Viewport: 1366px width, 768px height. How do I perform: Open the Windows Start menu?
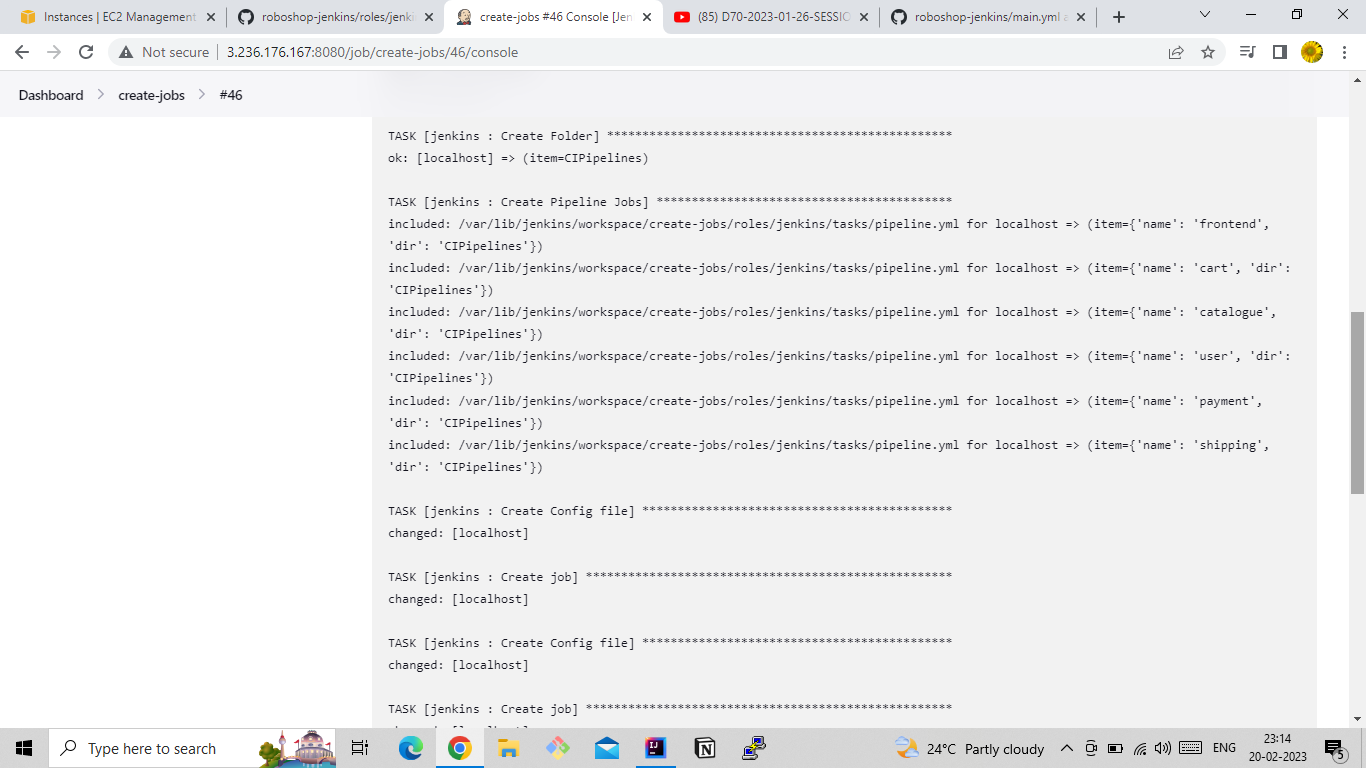tap(24, 748)
